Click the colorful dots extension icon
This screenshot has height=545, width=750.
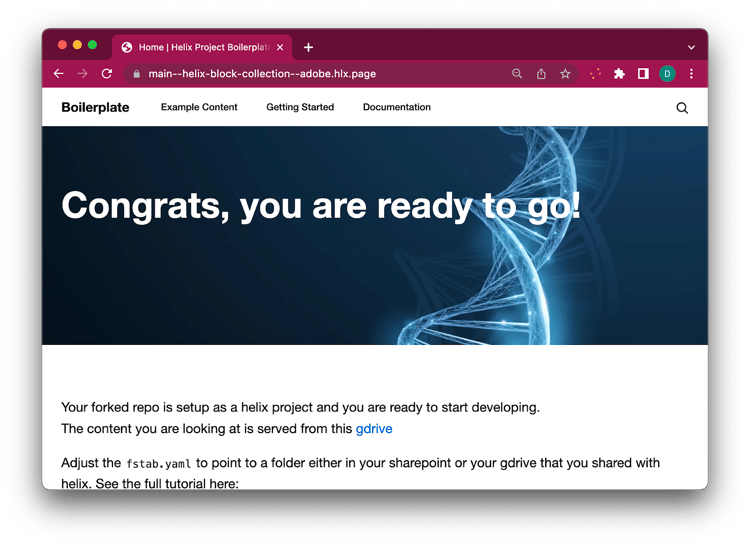[596, 74]
